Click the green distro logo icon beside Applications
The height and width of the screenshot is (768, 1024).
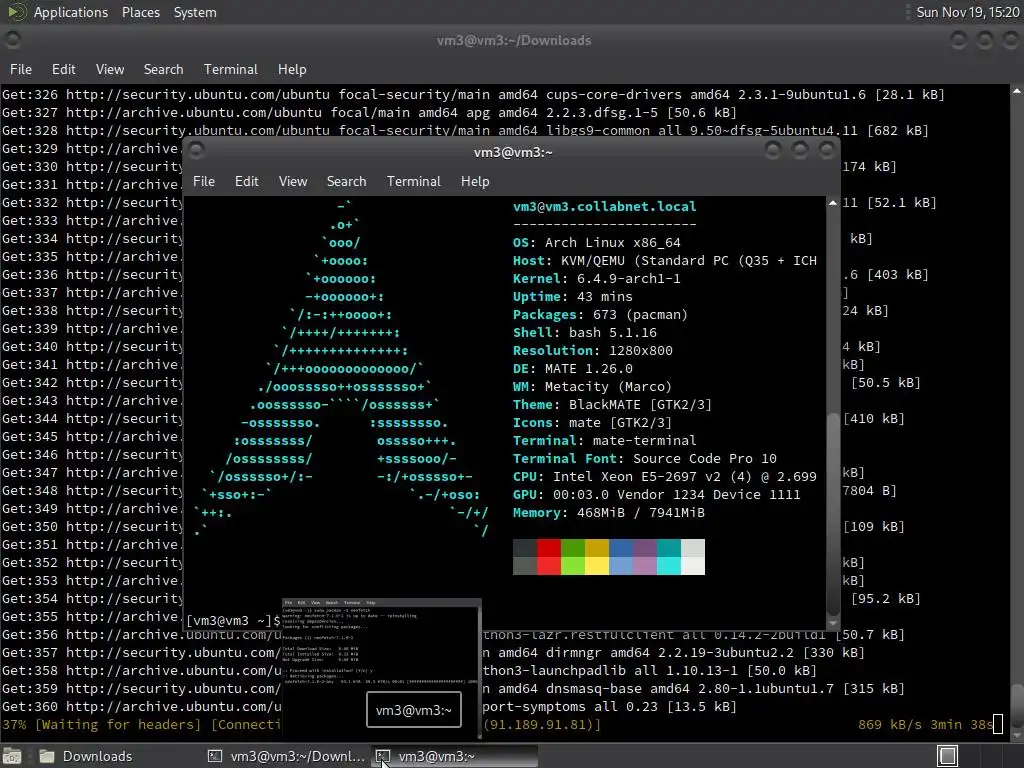pyautogui.click(x=16, y=12)
